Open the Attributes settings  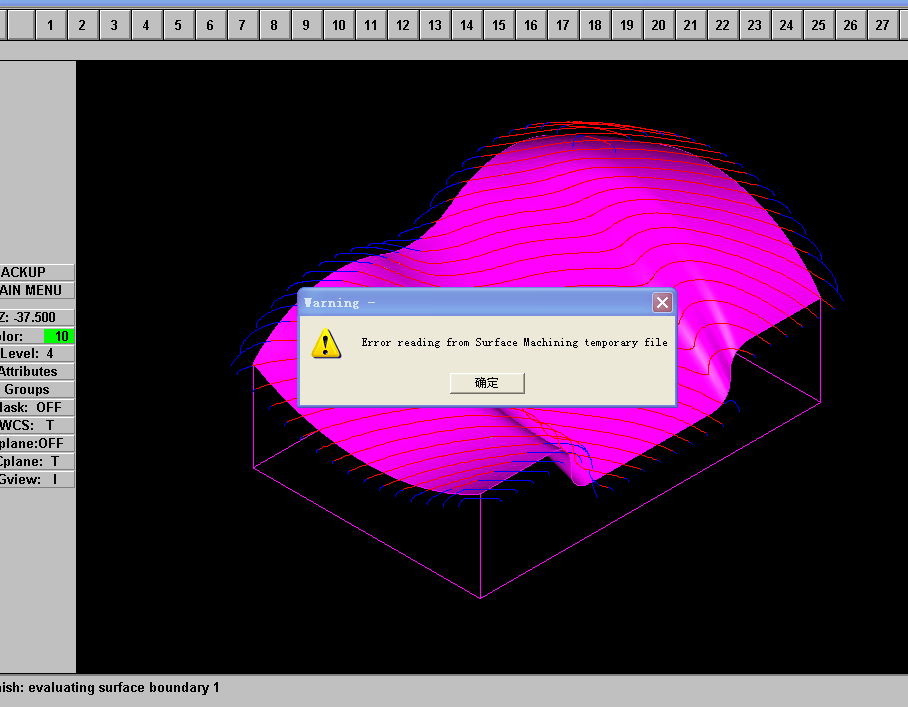pyautogui.click(x=37, y=371)
